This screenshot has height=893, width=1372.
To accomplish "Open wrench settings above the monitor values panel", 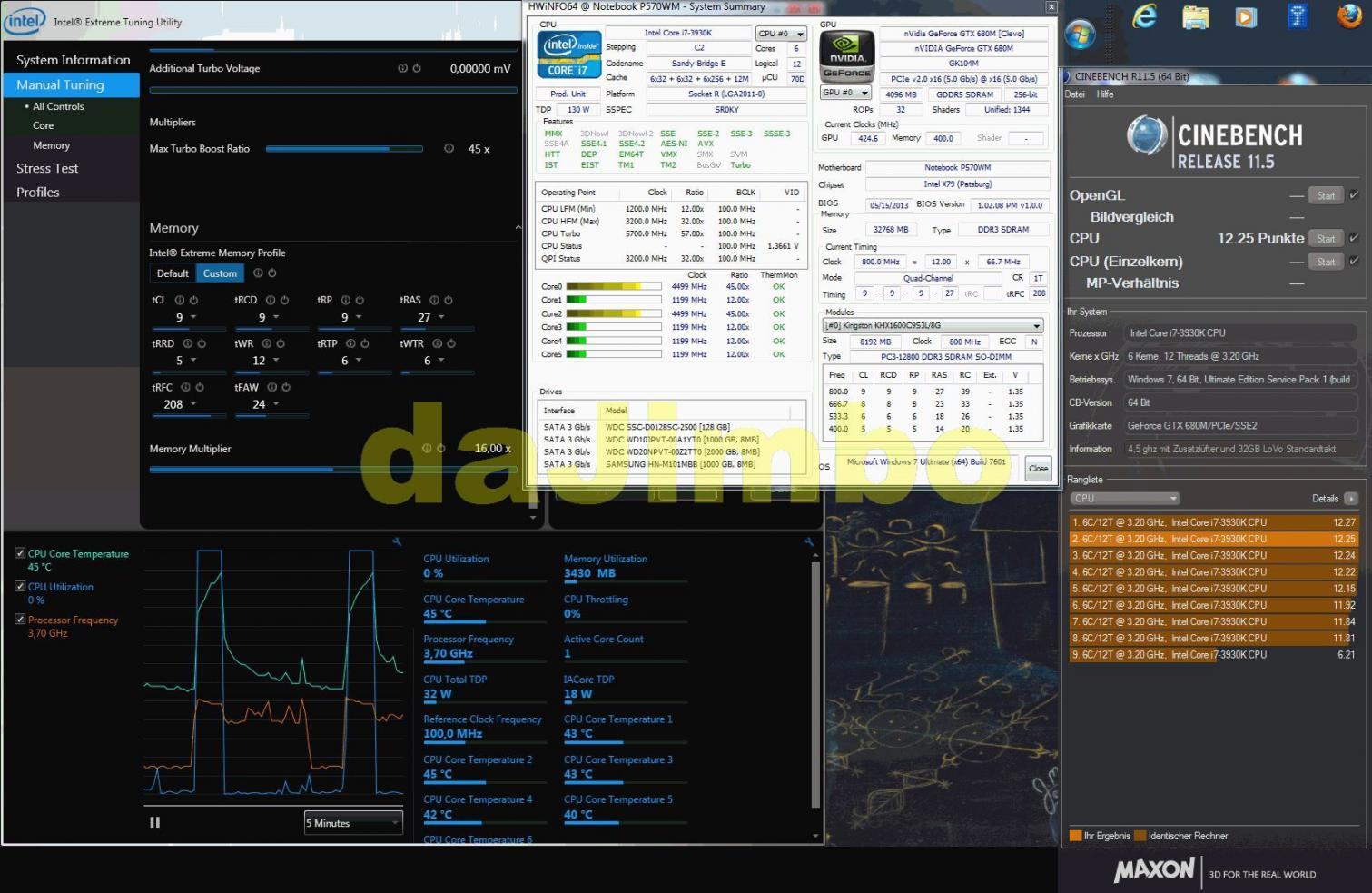I will 808,541.
